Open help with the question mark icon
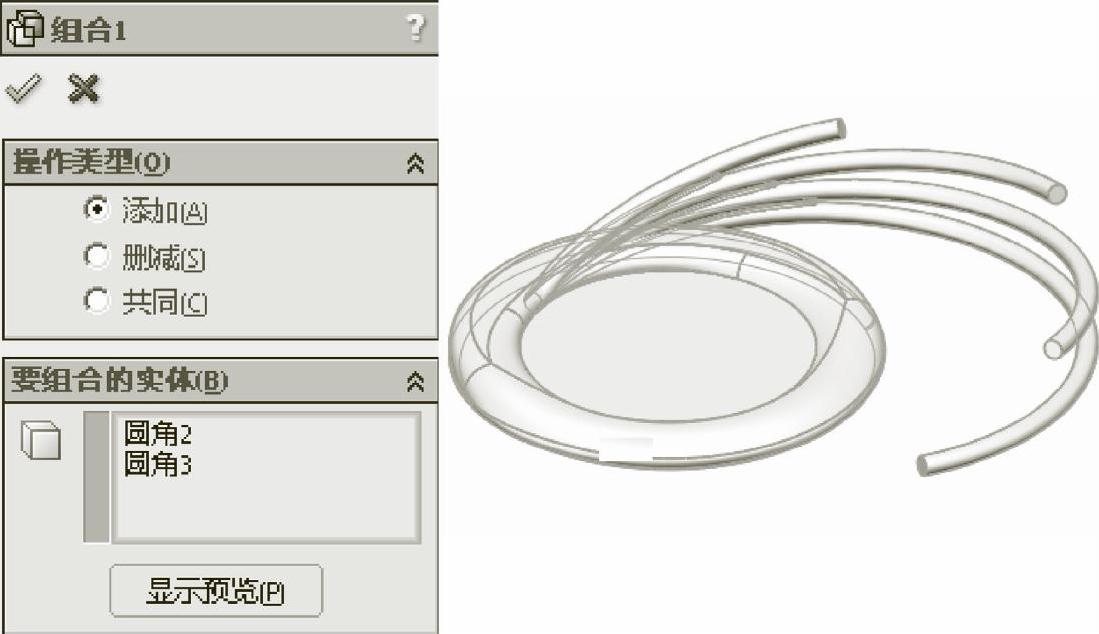The image size is (1099, 634). (415, 28)
